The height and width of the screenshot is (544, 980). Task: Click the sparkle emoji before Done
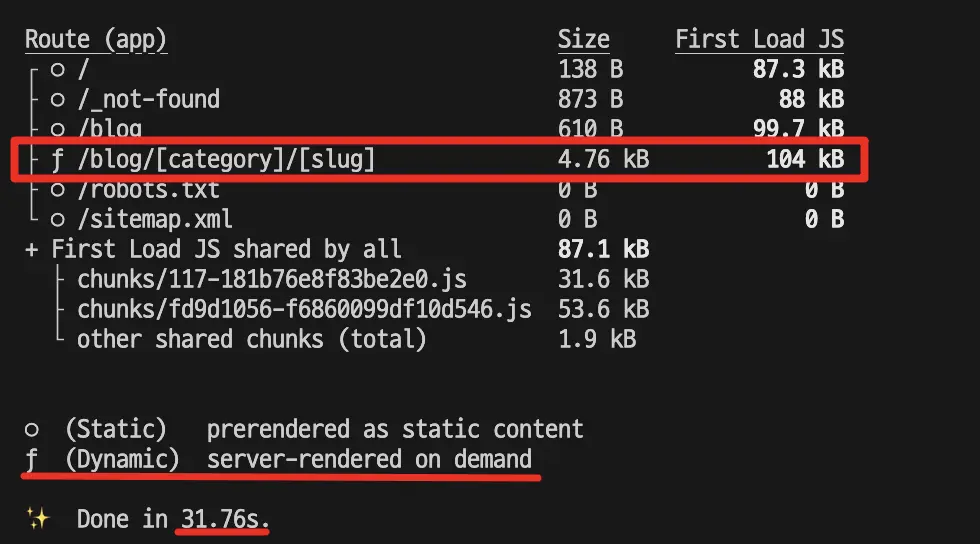click(x=38, y=519)
